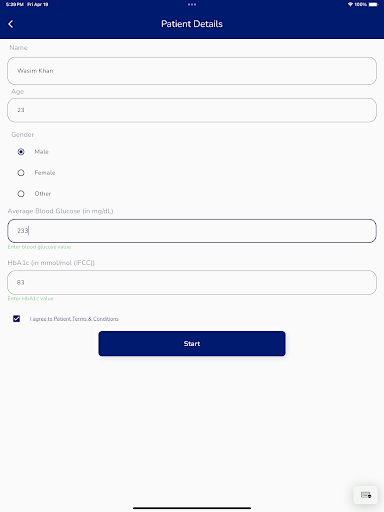384x512 pixels.
Task: Choose the Other gender option
Action: coord(21,194)
